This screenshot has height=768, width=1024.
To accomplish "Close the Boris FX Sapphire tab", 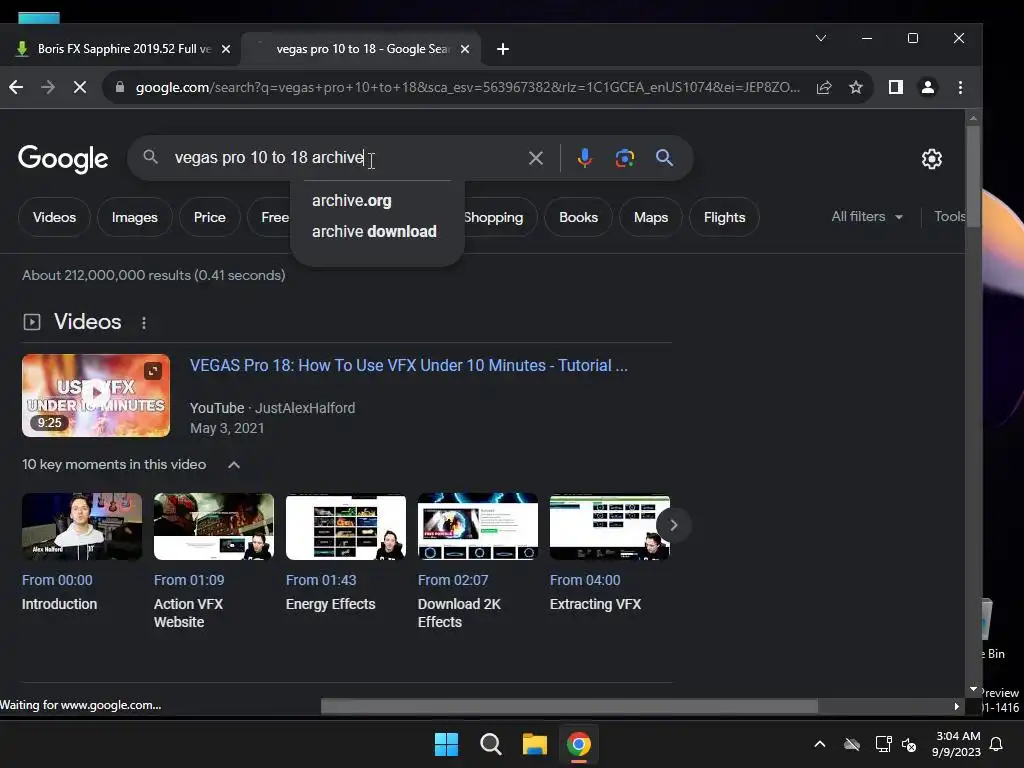I will pyautogui.click(x=226, y=49).
